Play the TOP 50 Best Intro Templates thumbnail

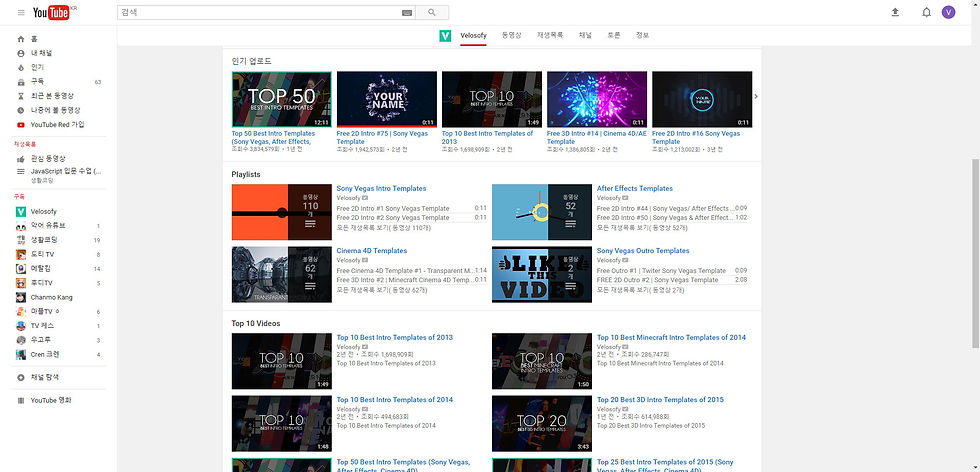pyautogui.click(x=281, y=99)
